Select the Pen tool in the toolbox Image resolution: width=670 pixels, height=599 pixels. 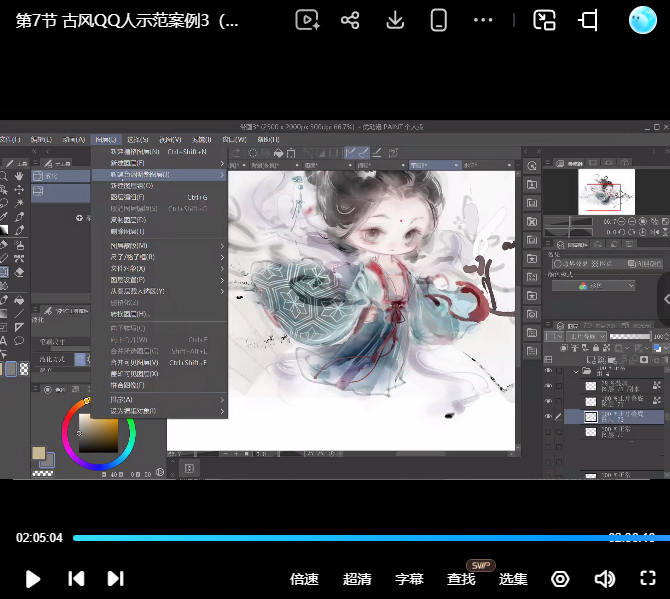19,217
